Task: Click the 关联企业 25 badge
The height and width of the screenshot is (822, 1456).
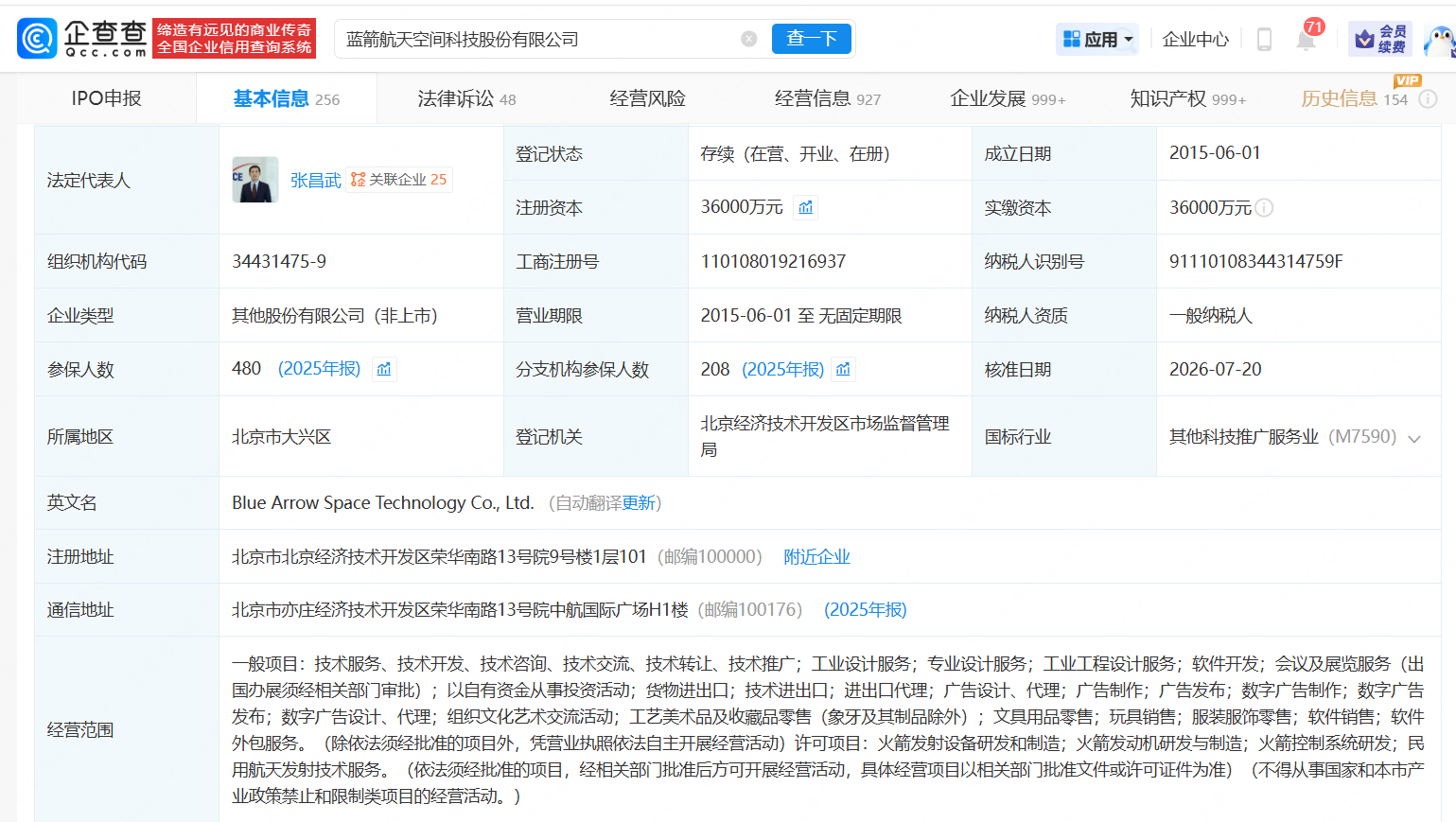Action: (x=399, y=180)
